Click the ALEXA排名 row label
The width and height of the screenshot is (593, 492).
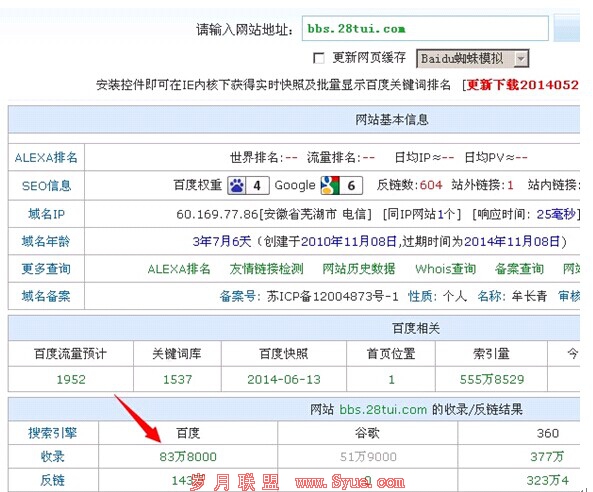coord(46,157)
